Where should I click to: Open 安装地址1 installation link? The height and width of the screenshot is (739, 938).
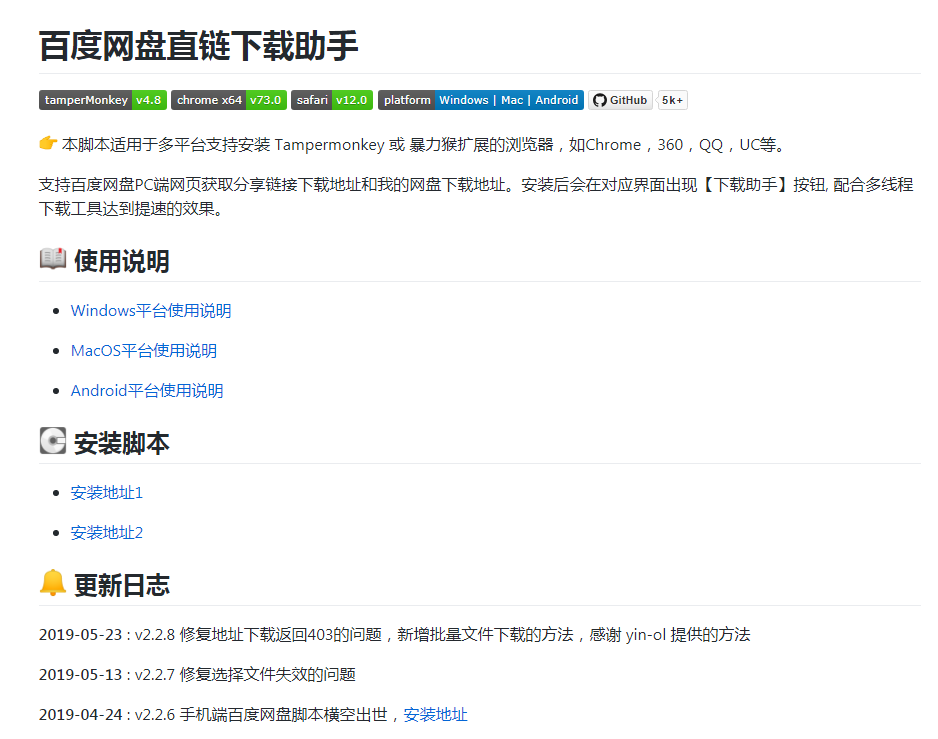(106, 493)
